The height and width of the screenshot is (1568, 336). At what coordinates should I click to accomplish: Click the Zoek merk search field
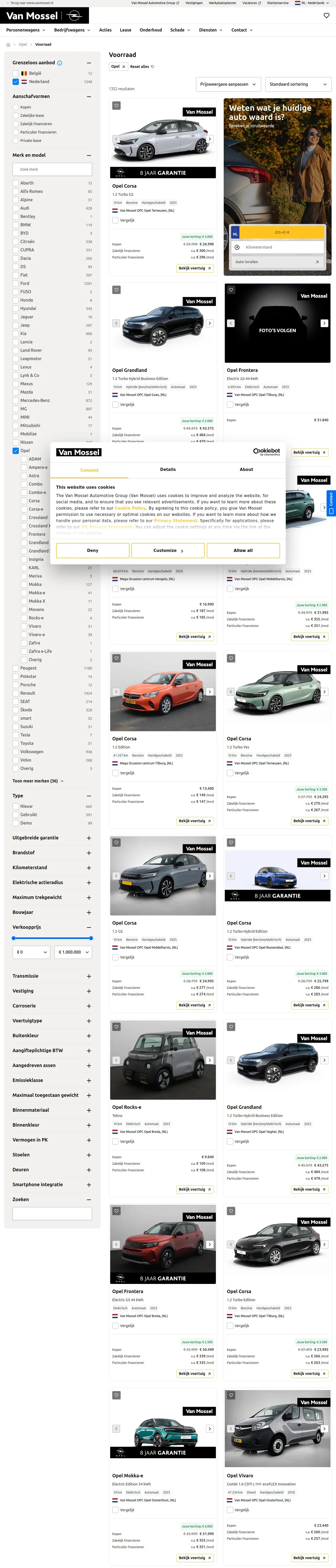point(52,169)
